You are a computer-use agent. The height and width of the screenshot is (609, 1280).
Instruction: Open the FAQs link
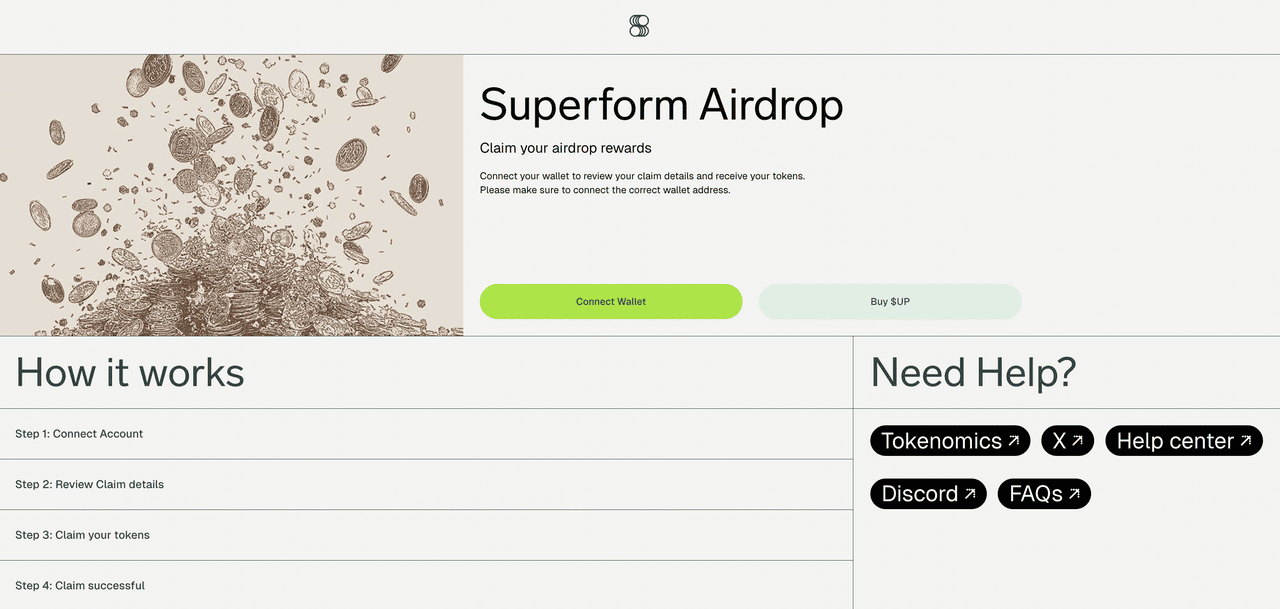[x=1035, y=494]
